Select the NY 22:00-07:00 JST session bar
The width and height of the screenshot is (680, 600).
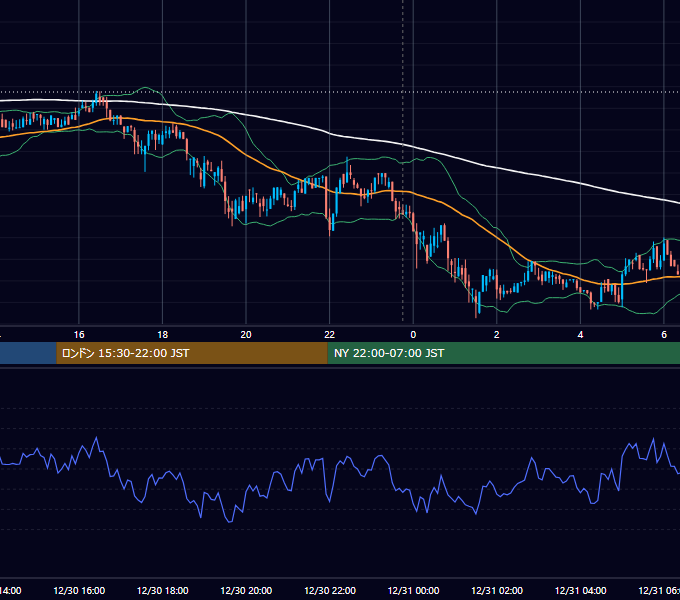[503, 353]
